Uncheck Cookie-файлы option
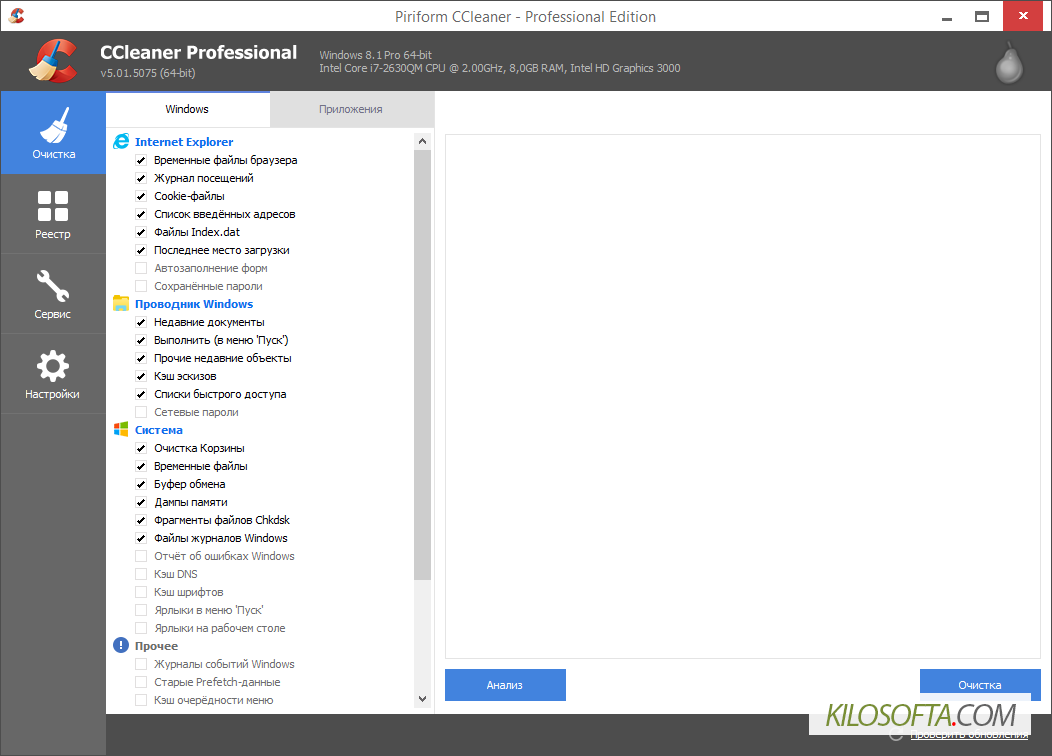Viewport: 1052px width, 756px height. [141, 196]
